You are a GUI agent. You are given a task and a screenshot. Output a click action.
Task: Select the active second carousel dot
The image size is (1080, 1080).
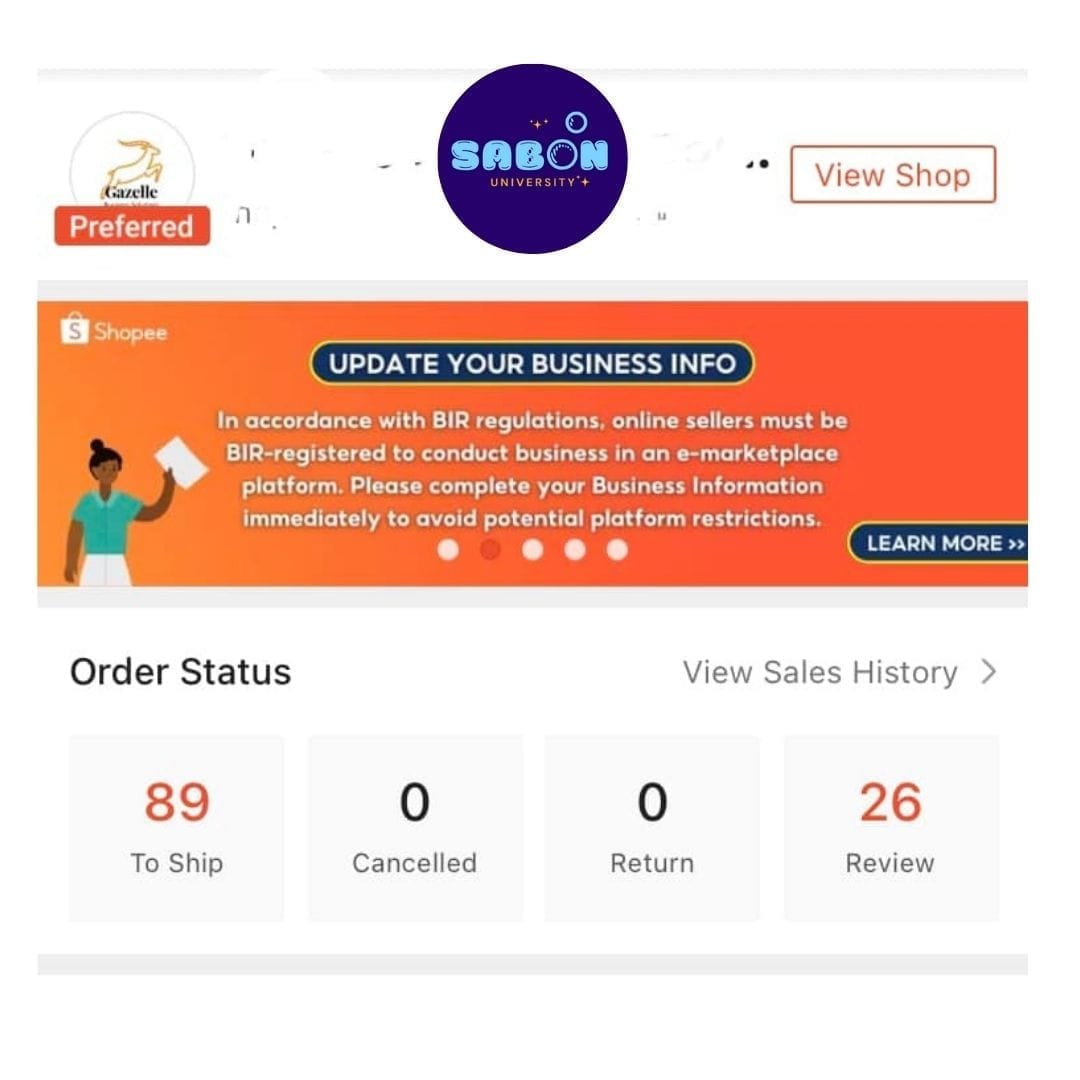[490, 550]
